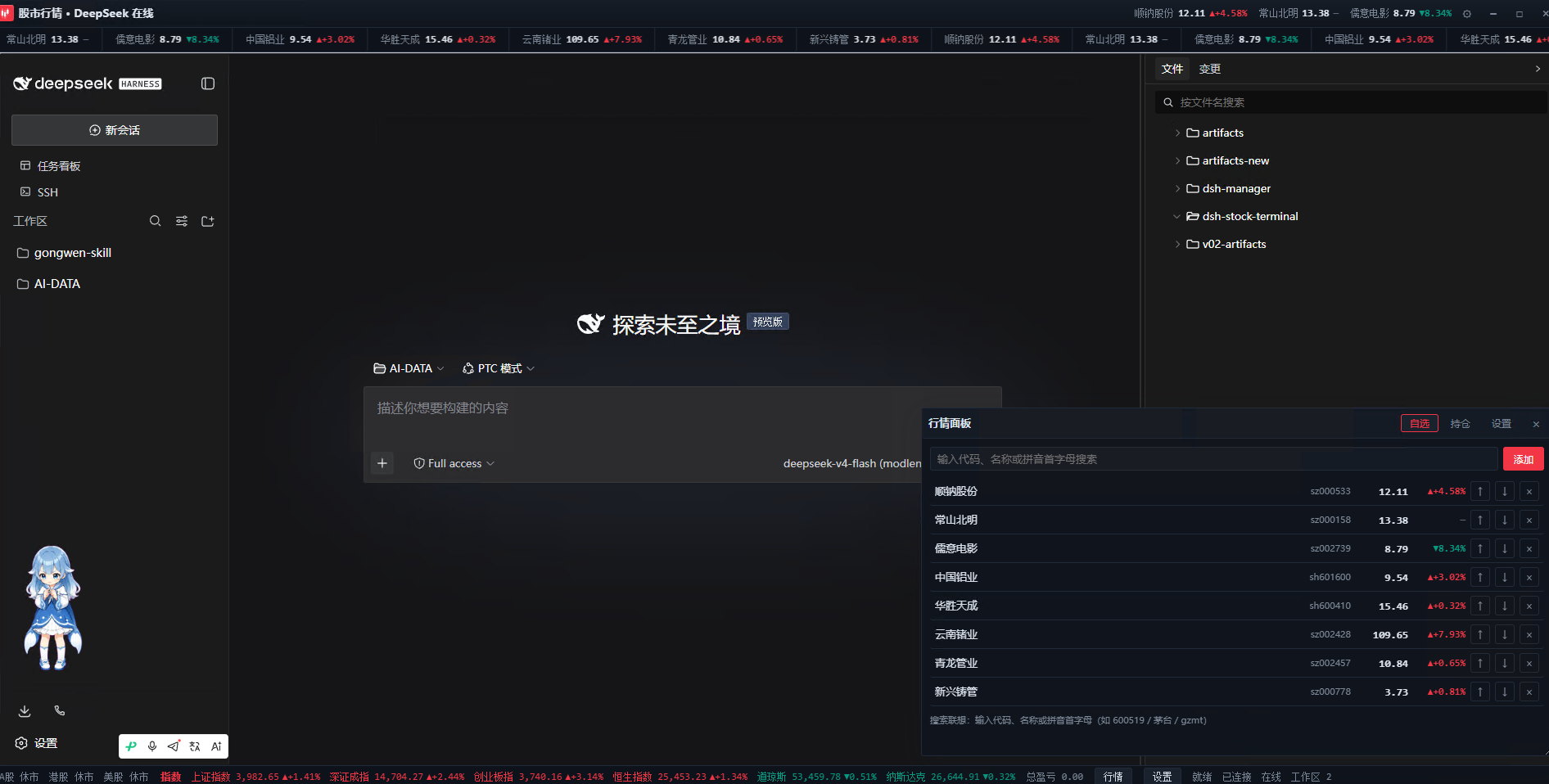Switch to the 变更 tab
The width and height of the screenshot is (1549, 784).
pos(1210,69)
